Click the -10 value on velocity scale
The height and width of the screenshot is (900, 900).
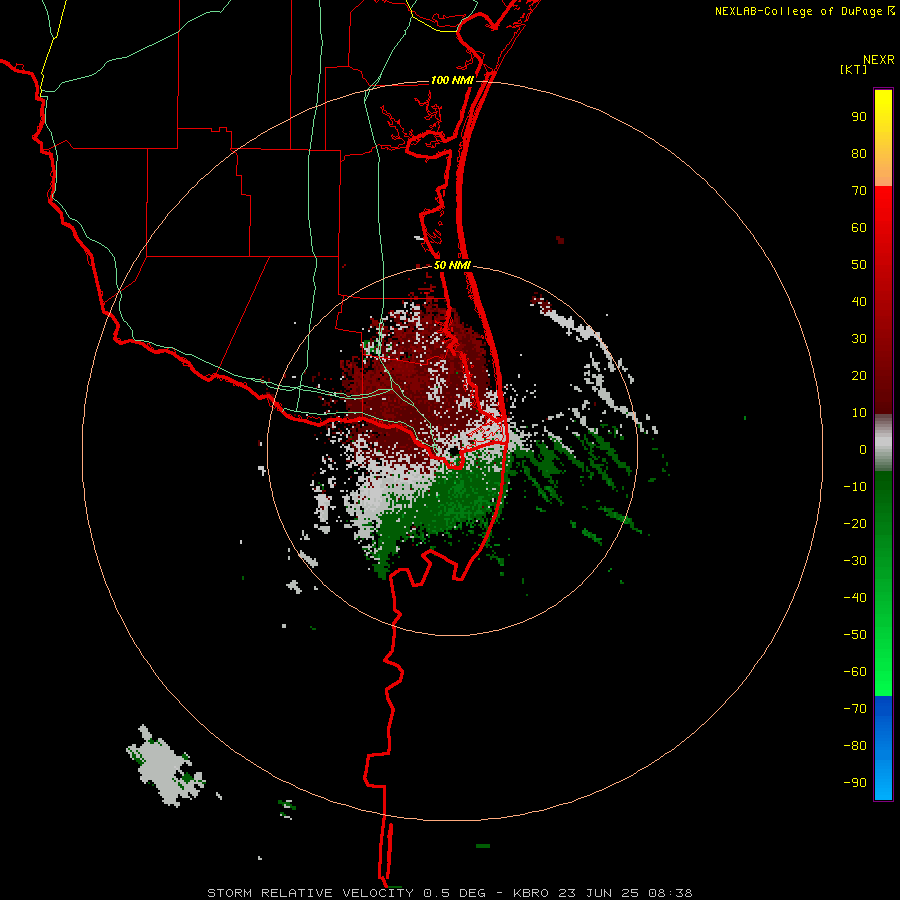855,487
